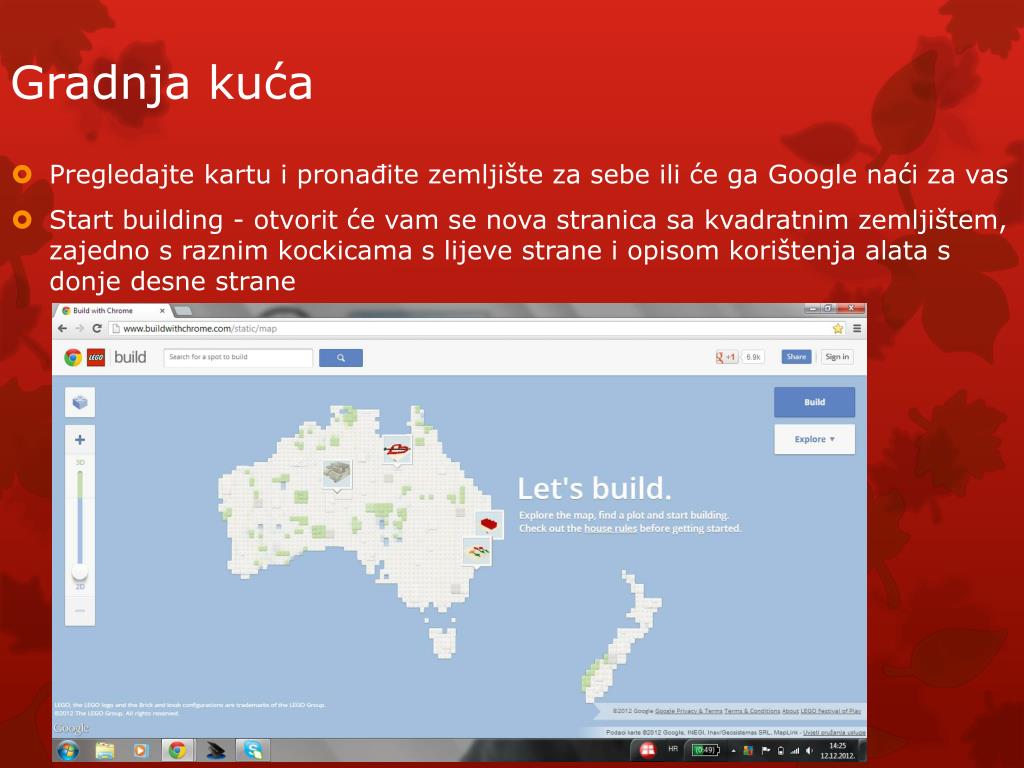
Task: Click the HR language indicator
Action: [673, 749]
